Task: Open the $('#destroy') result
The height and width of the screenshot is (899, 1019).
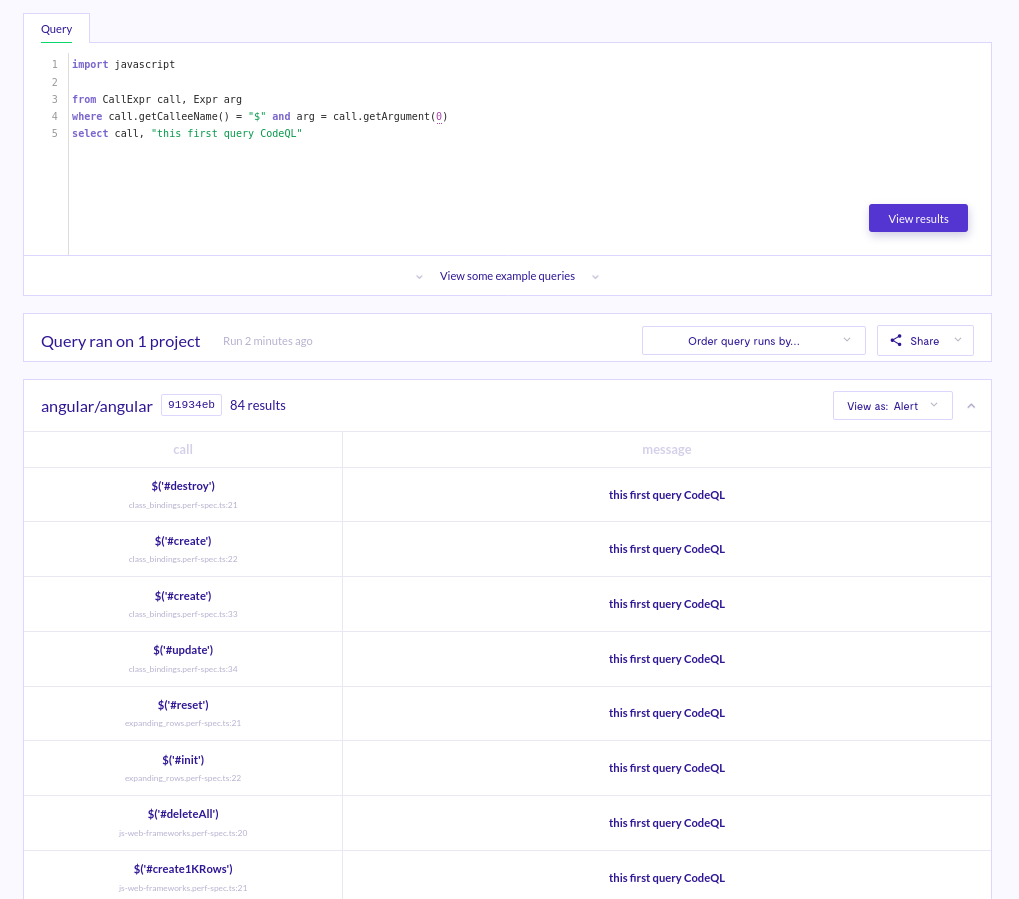Action: (x=183, y=486)
